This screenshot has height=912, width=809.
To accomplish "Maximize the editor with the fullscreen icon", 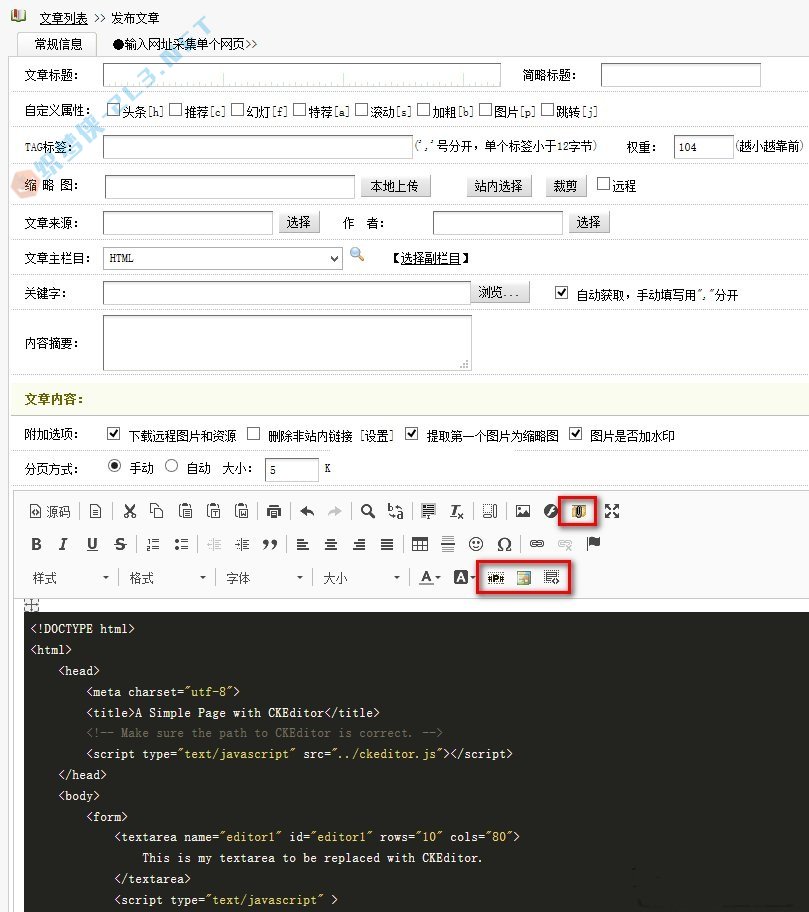I will (612, 511).
